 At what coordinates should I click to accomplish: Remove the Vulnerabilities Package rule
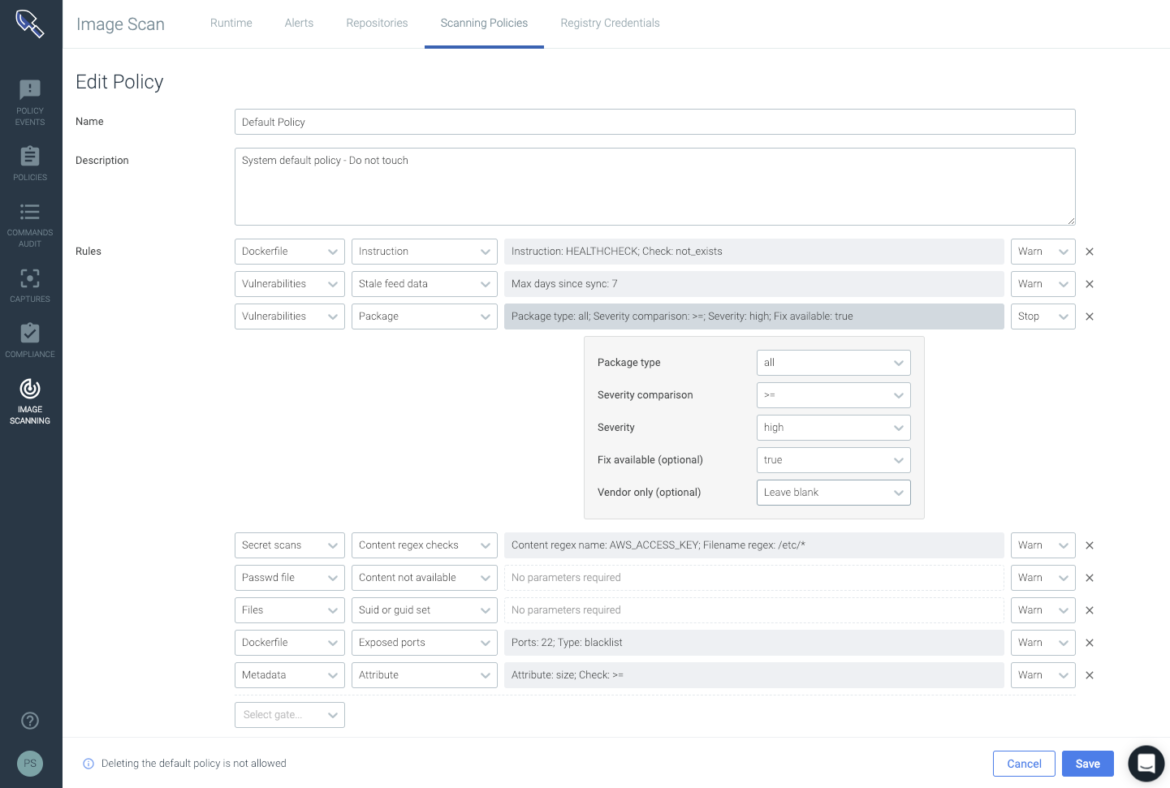[1089, 316]
